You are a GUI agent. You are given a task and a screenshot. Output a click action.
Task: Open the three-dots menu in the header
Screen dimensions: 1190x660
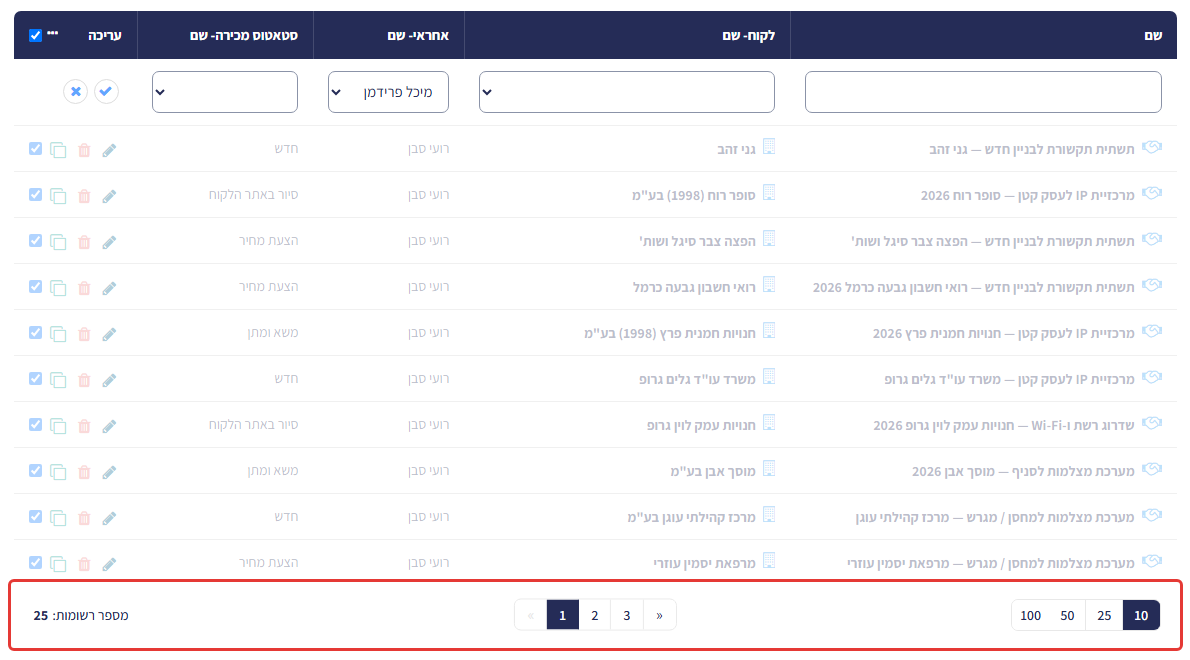pyautogui.click(x=52, y=33)
